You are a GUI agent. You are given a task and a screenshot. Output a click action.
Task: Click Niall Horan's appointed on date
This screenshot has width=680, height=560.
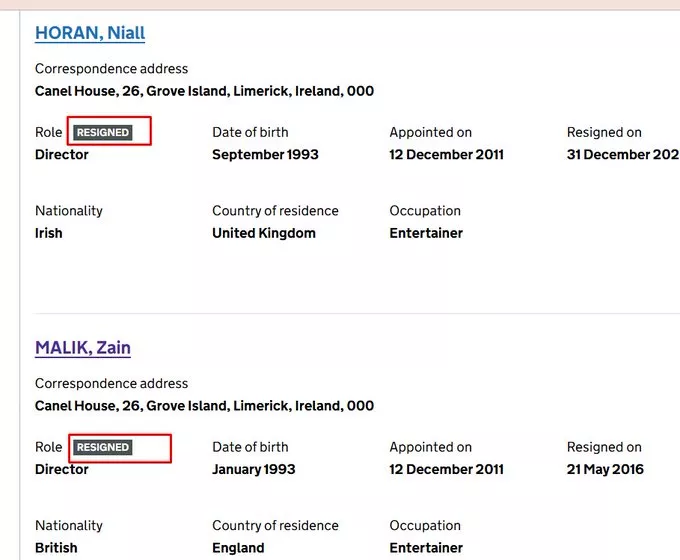446,155
